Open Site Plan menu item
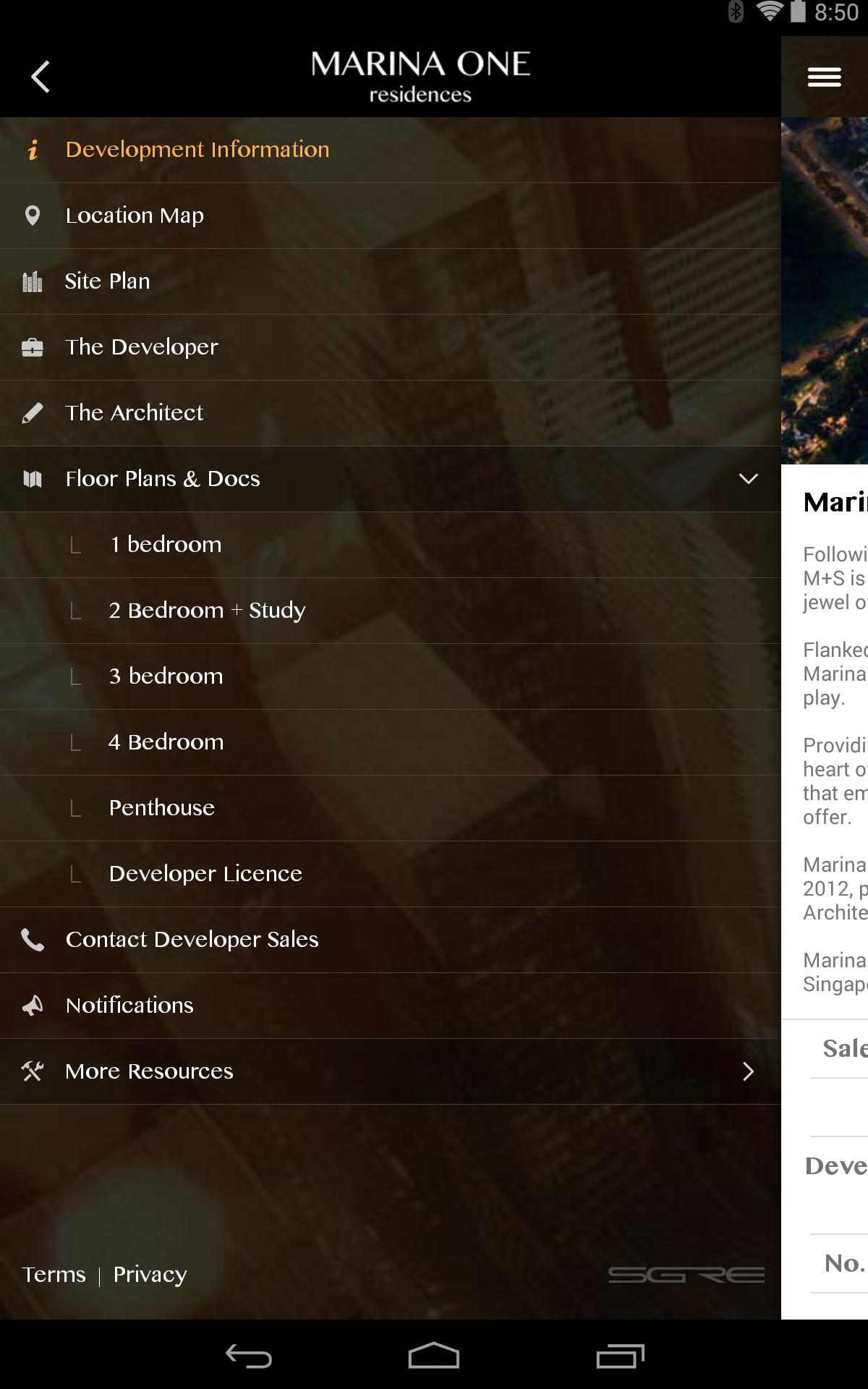The height and width of the screenshot is (1389, 868). click(x=391, y=281)
